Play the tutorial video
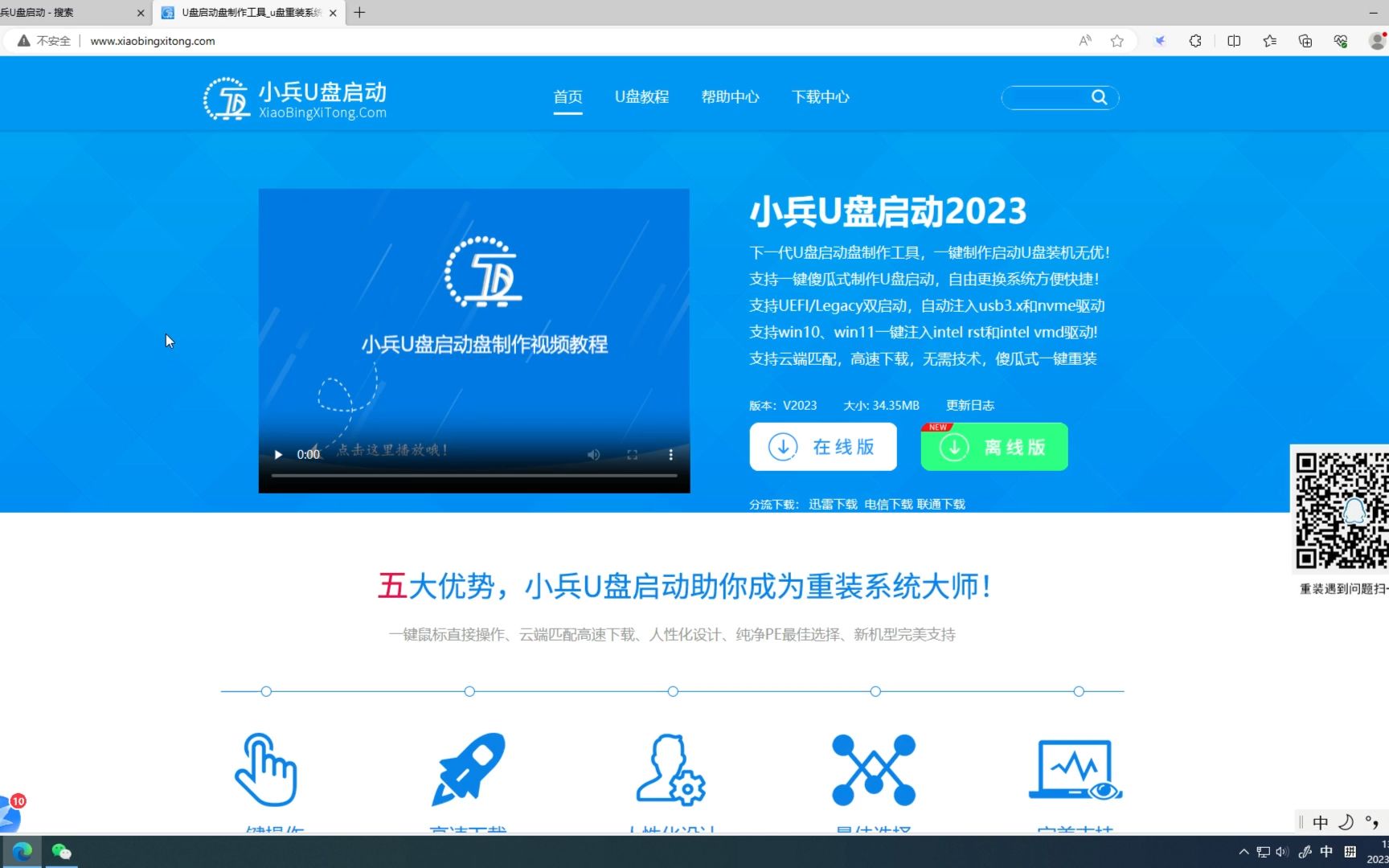Image resolution: width=1389 pixels, height=868 pixels. pos(278,454)
